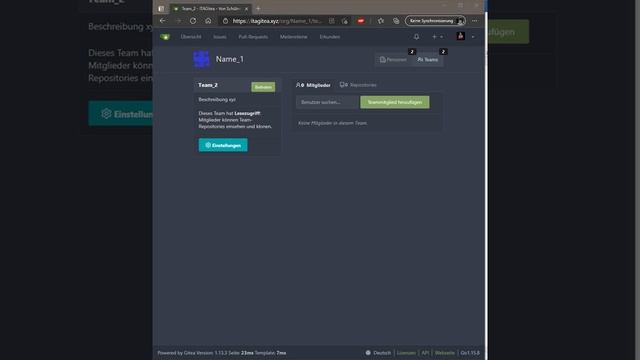The width and height of the screenshot is (640, 360).
Task: Switch to the Personen tab
Action: (x=393, y=60)
